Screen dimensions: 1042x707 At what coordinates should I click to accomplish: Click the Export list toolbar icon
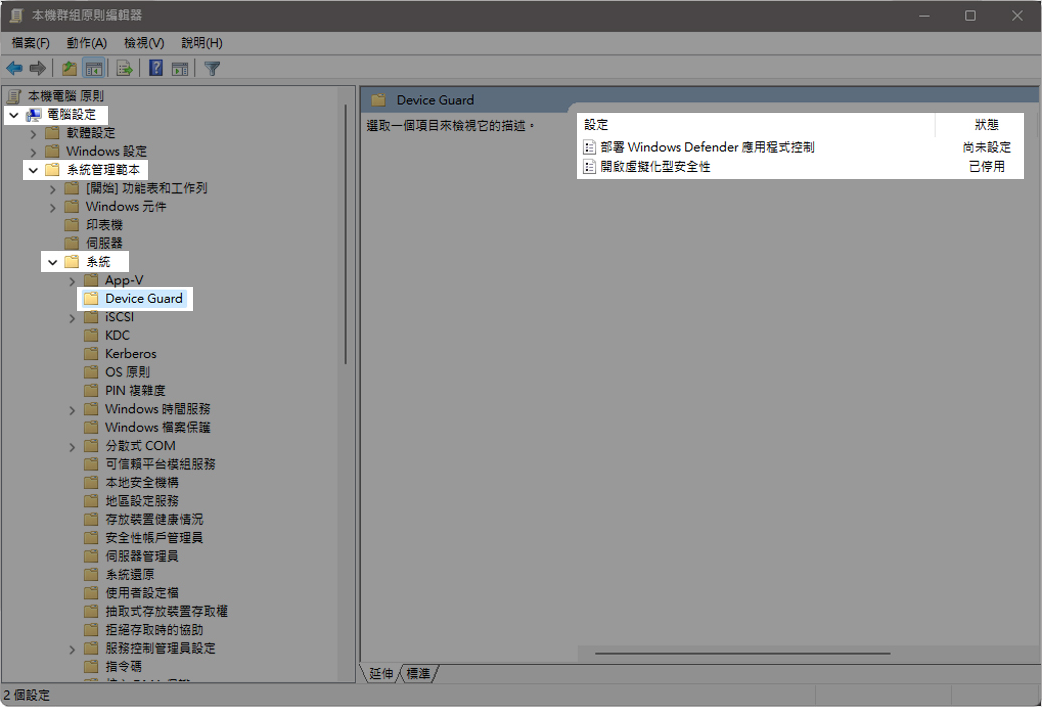tap(124, 68)
